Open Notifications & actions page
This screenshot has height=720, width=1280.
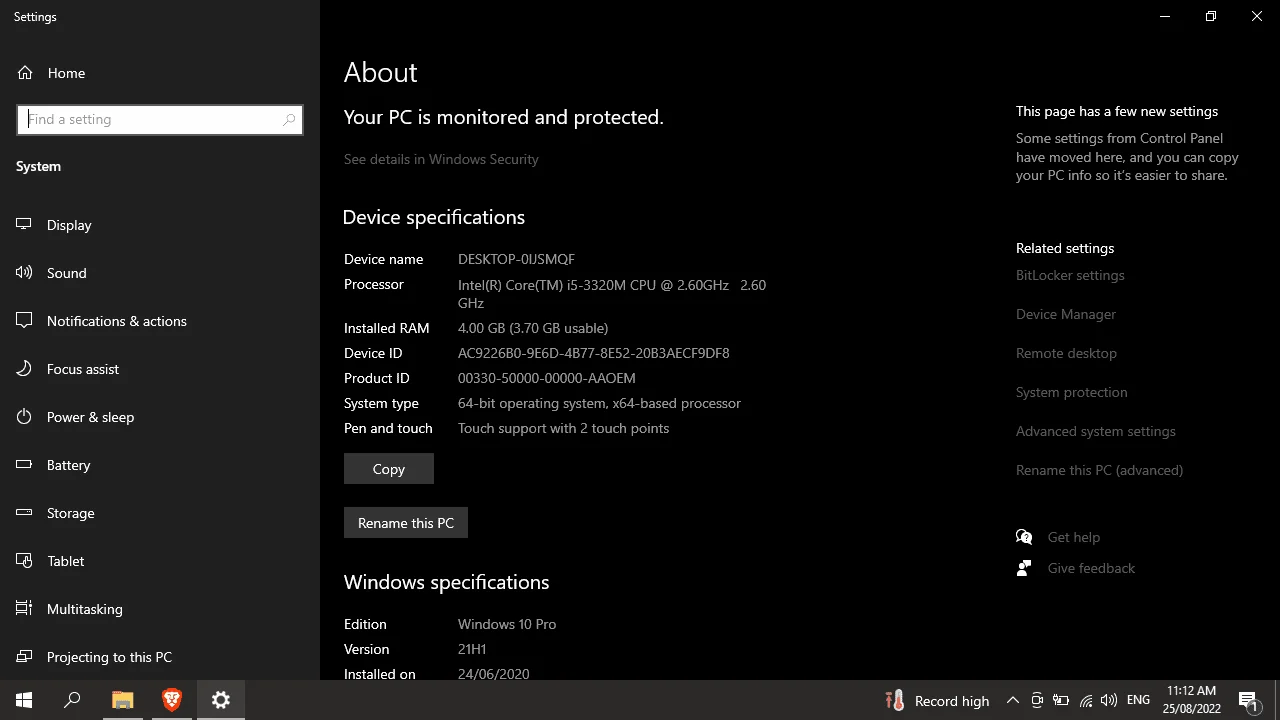(x=160, y=321)
